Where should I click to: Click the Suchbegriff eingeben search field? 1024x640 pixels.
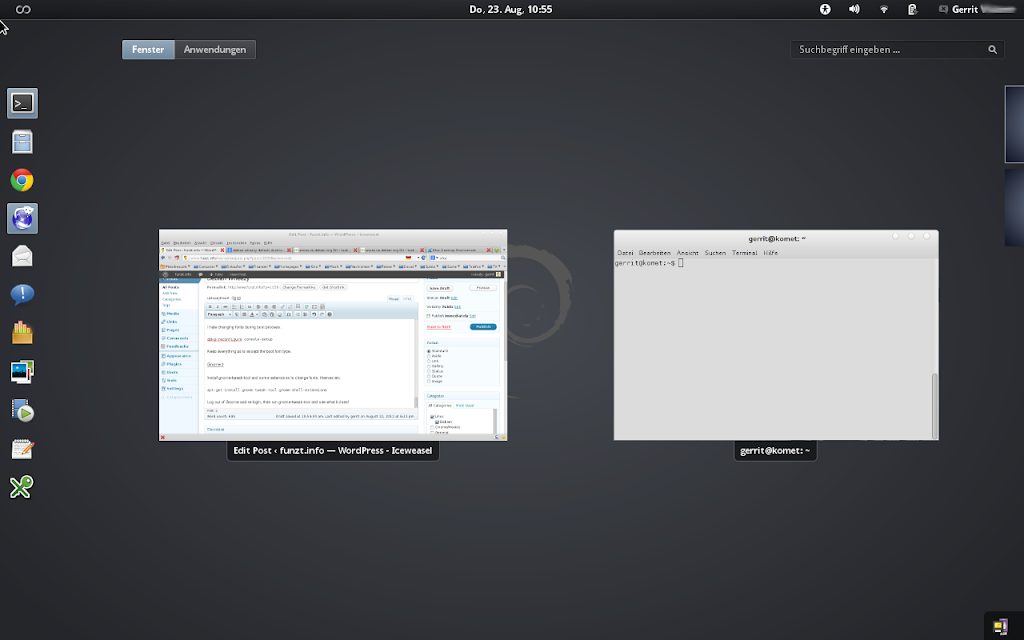tap(890, 49)
